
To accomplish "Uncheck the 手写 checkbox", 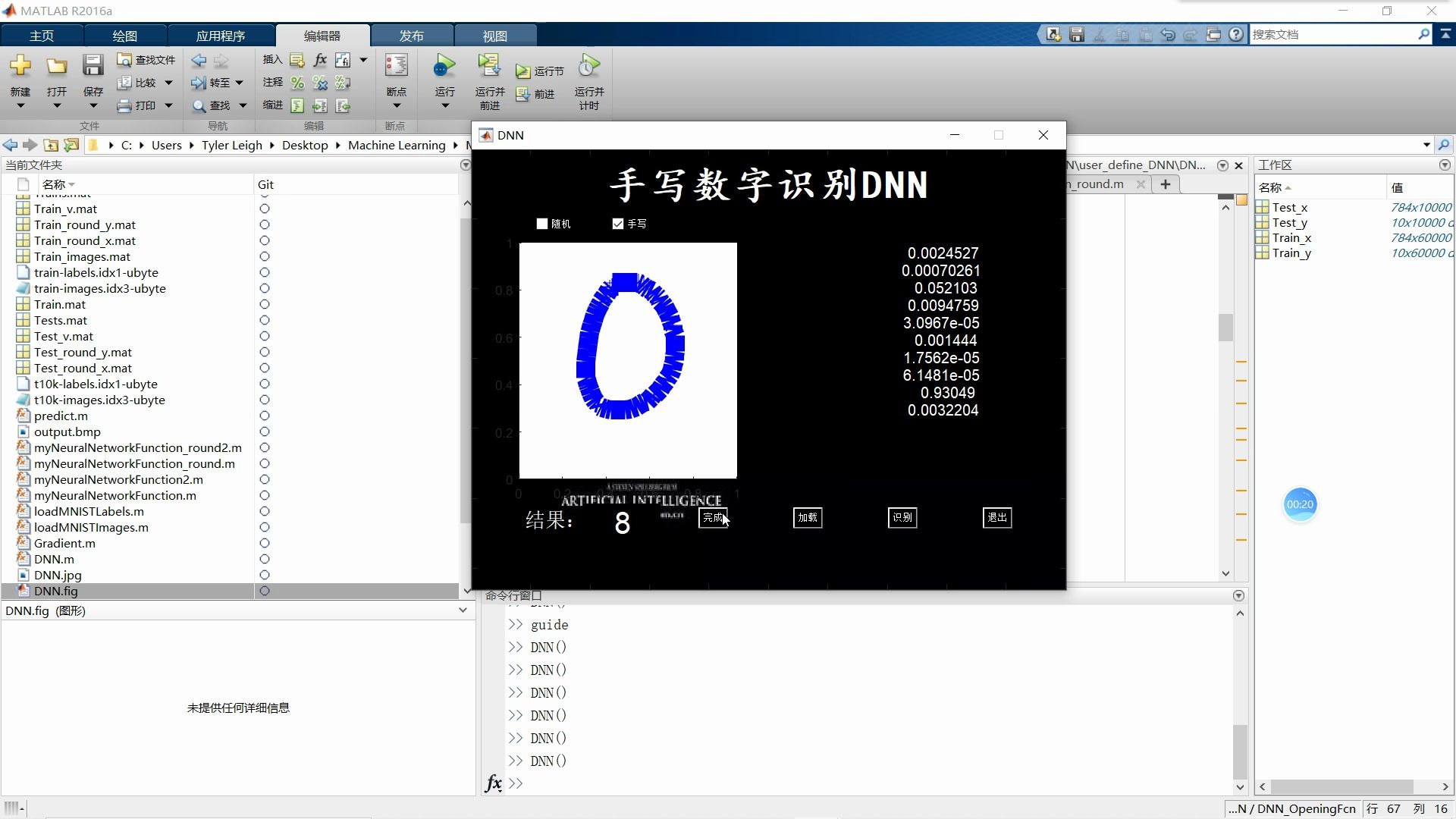I will [x=617, y=224].
